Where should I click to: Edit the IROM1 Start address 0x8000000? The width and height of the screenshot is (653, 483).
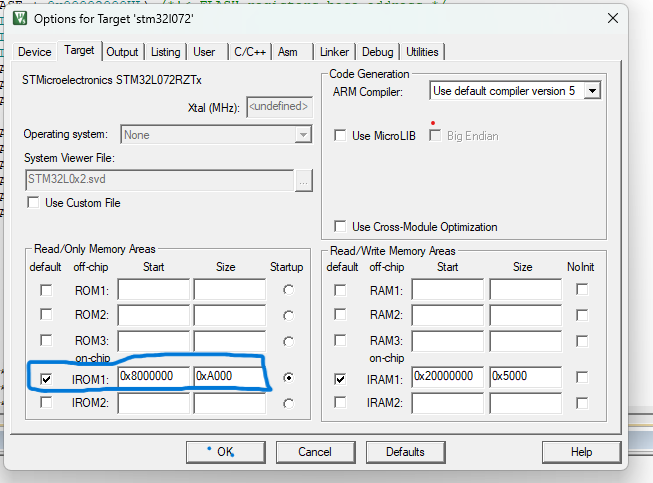[x=154, y=376]
